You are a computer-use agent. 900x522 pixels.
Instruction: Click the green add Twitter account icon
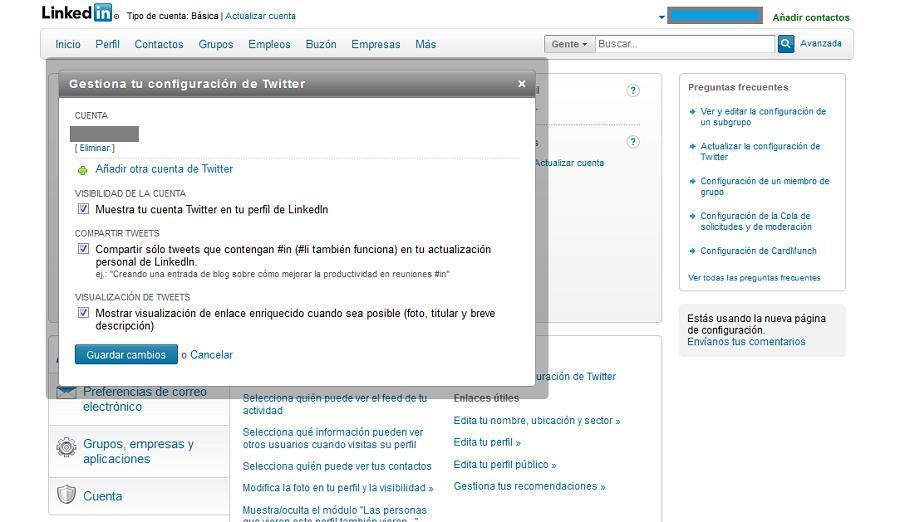click(x=83, y=170)
